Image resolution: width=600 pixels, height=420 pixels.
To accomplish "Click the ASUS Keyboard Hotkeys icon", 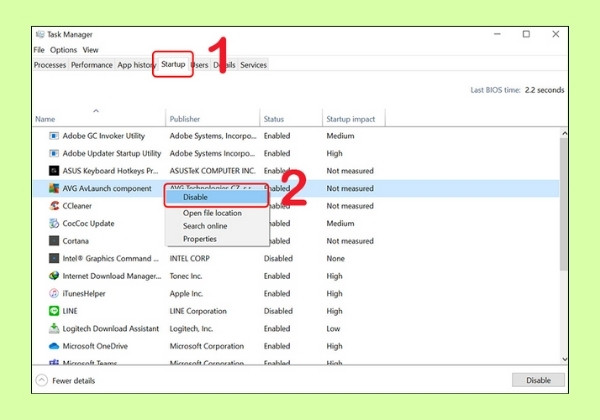I will click(54, 171).
